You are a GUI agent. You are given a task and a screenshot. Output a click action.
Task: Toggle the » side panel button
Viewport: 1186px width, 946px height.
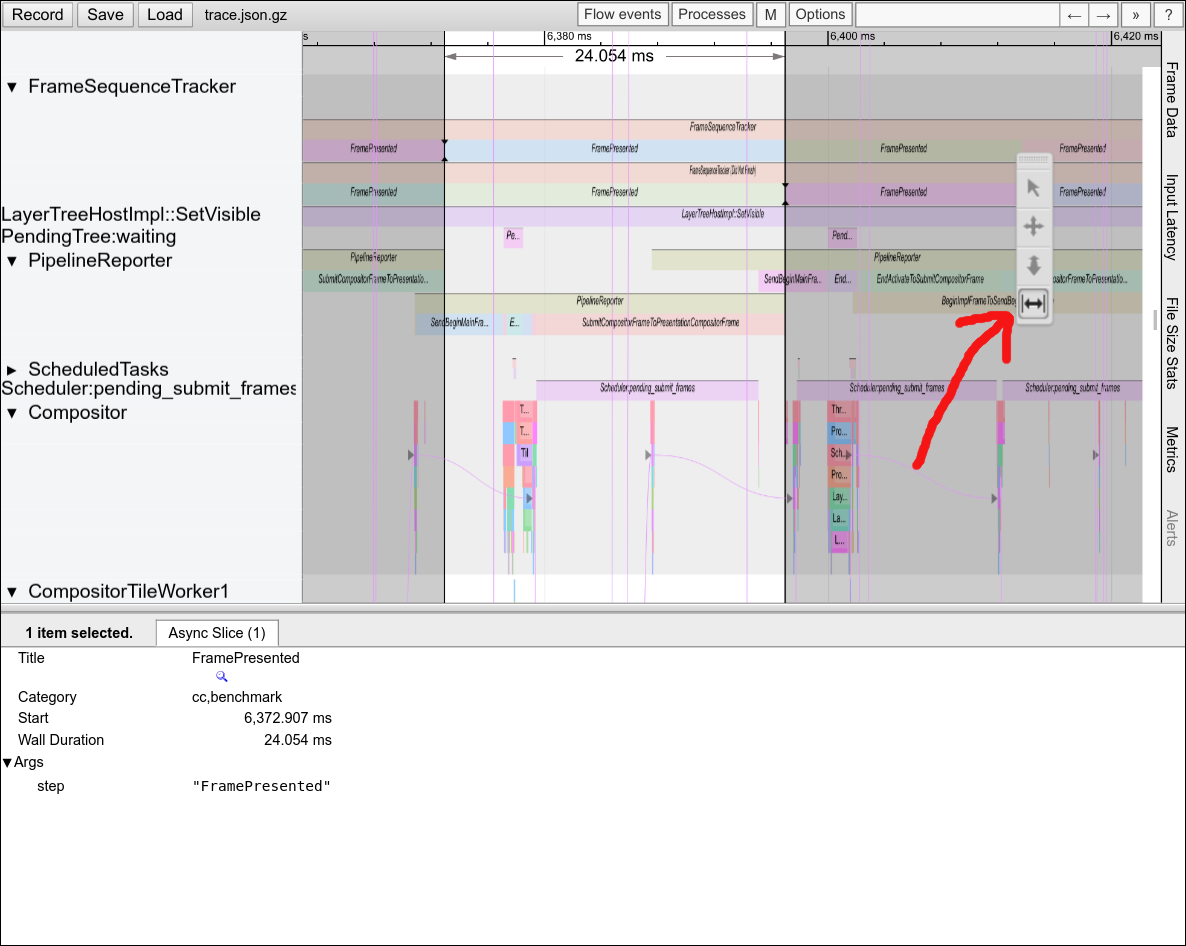[1136, 15]
